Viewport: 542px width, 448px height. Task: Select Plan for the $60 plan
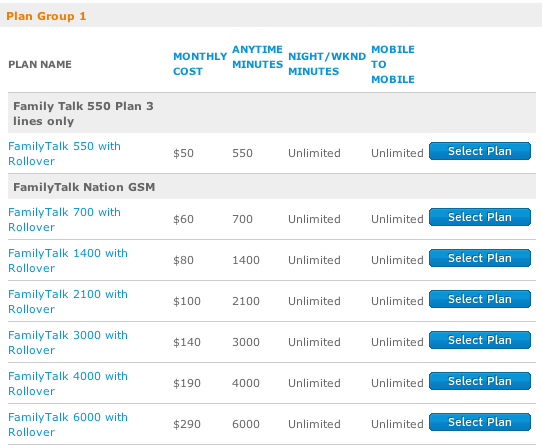pyautogui.click(x=480, y=217)
